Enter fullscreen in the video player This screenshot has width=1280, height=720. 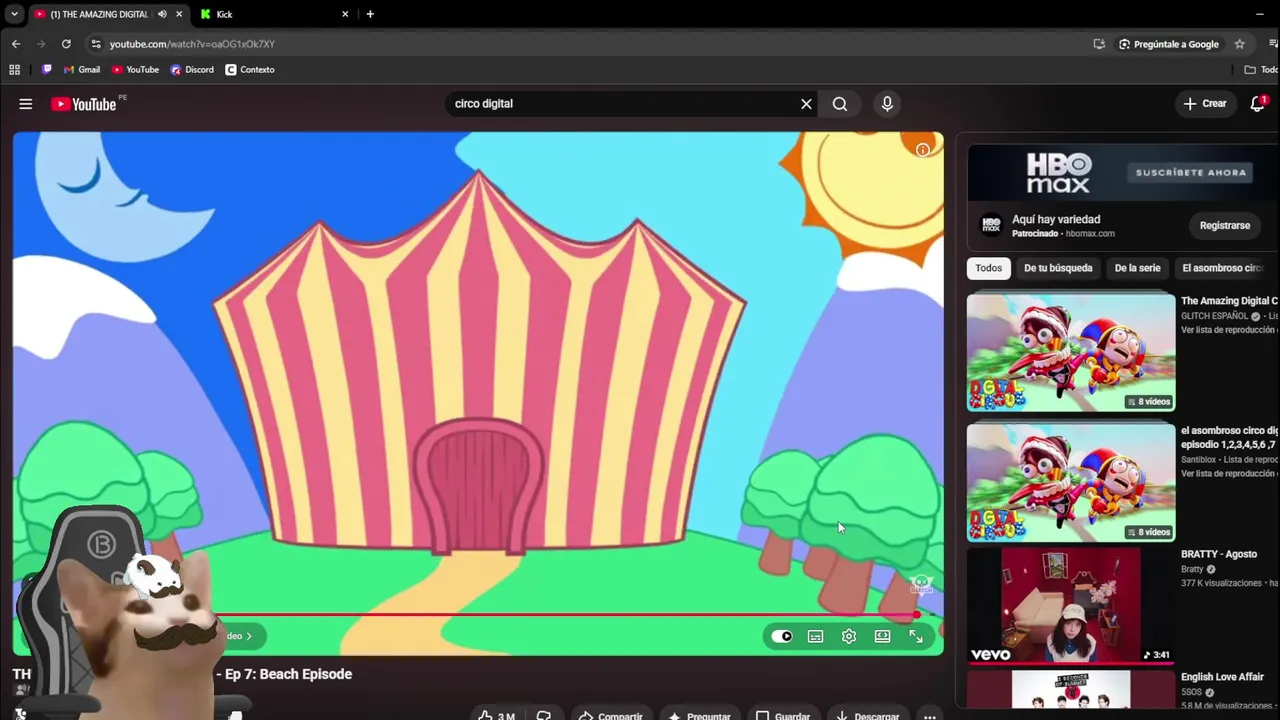(x=916, y=636)
